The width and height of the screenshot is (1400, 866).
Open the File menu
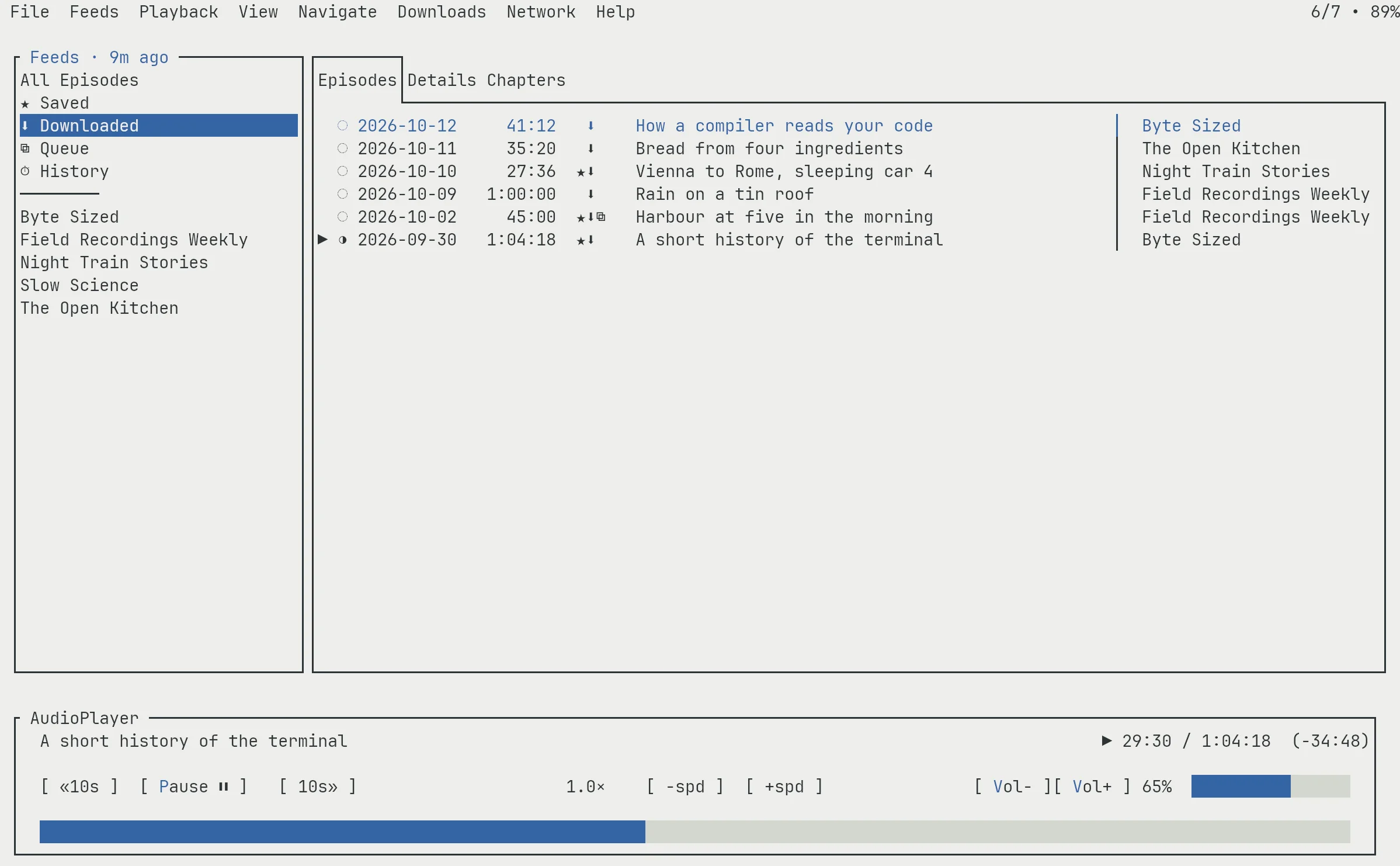coord(30,12)
